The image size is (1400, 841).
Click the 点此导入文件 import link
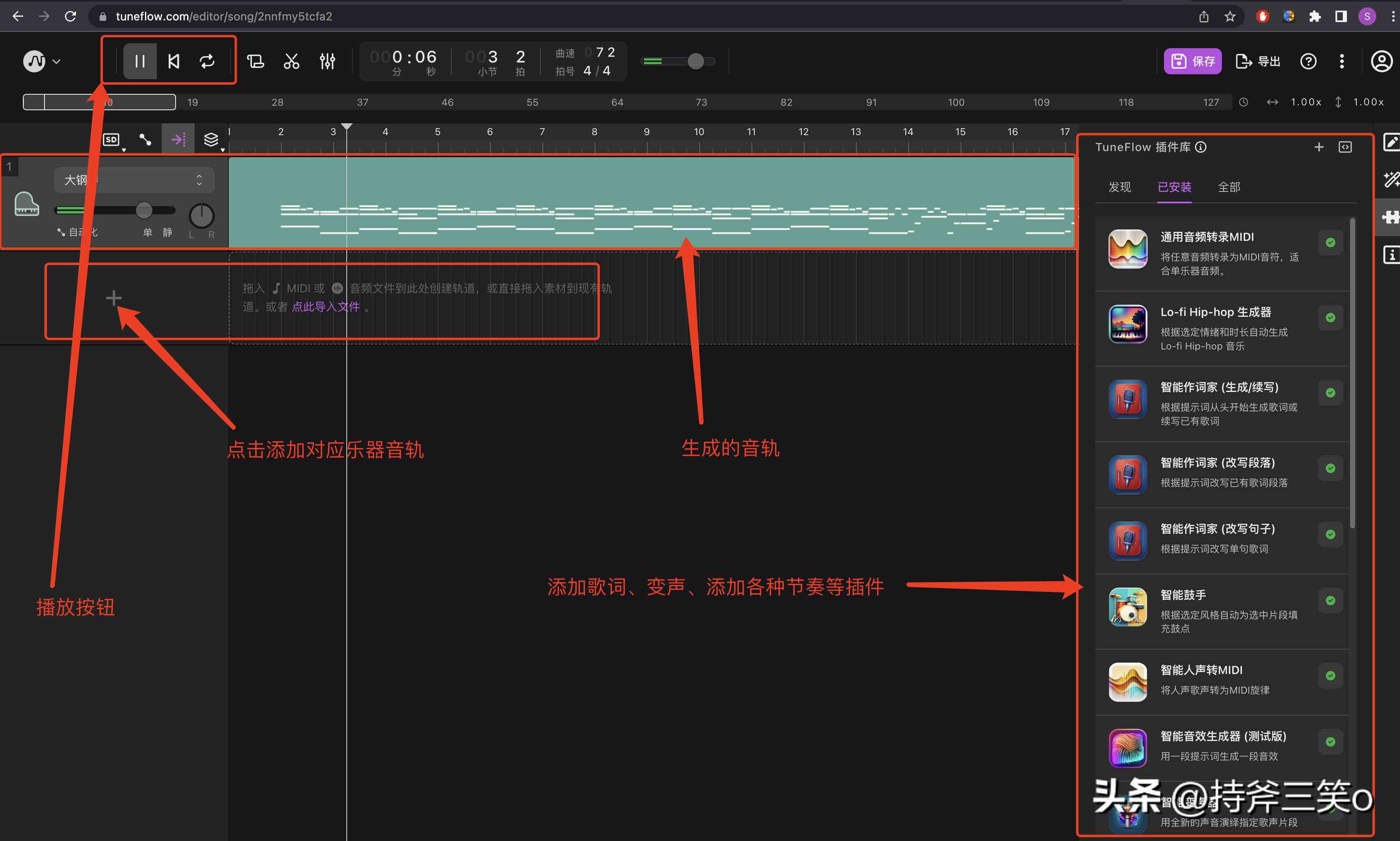325,307
